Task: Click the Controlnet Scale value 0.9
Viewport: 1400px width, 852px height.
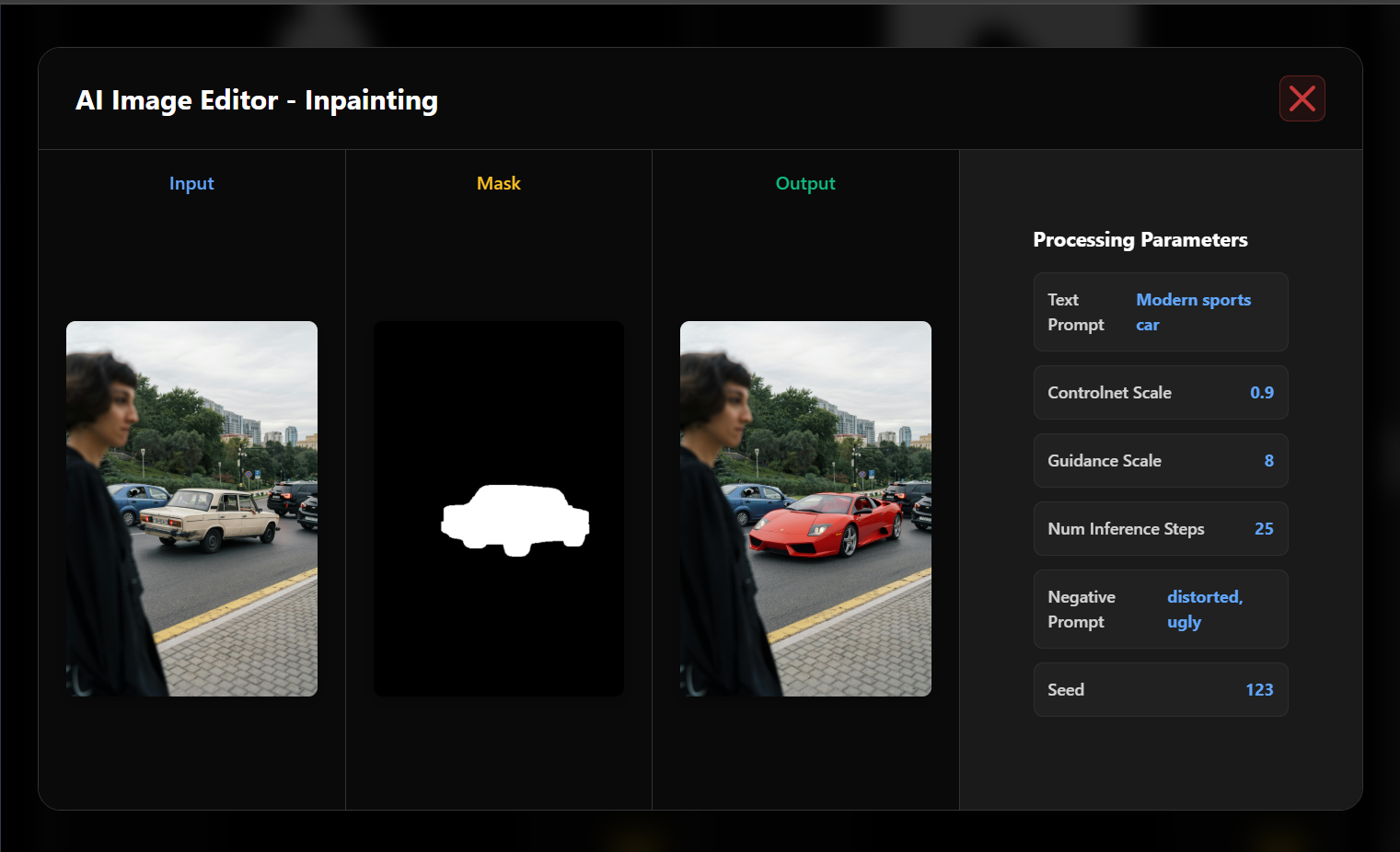Action: coord(1262,393)
